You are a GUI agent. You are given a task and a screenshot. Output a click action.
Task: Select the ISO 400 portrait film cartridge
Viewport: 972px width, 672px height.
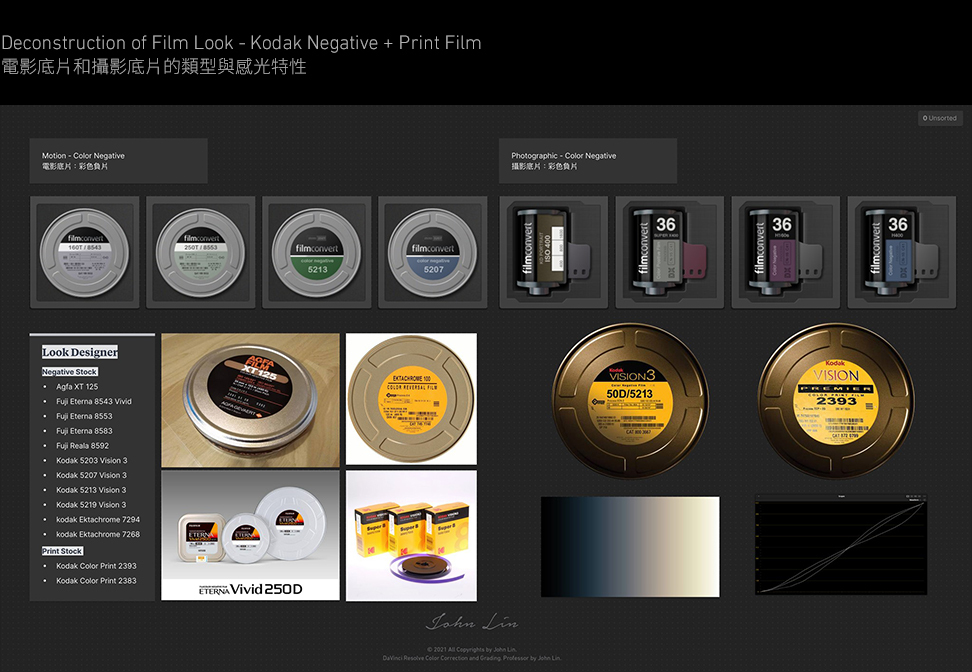(x=554, y=252)
